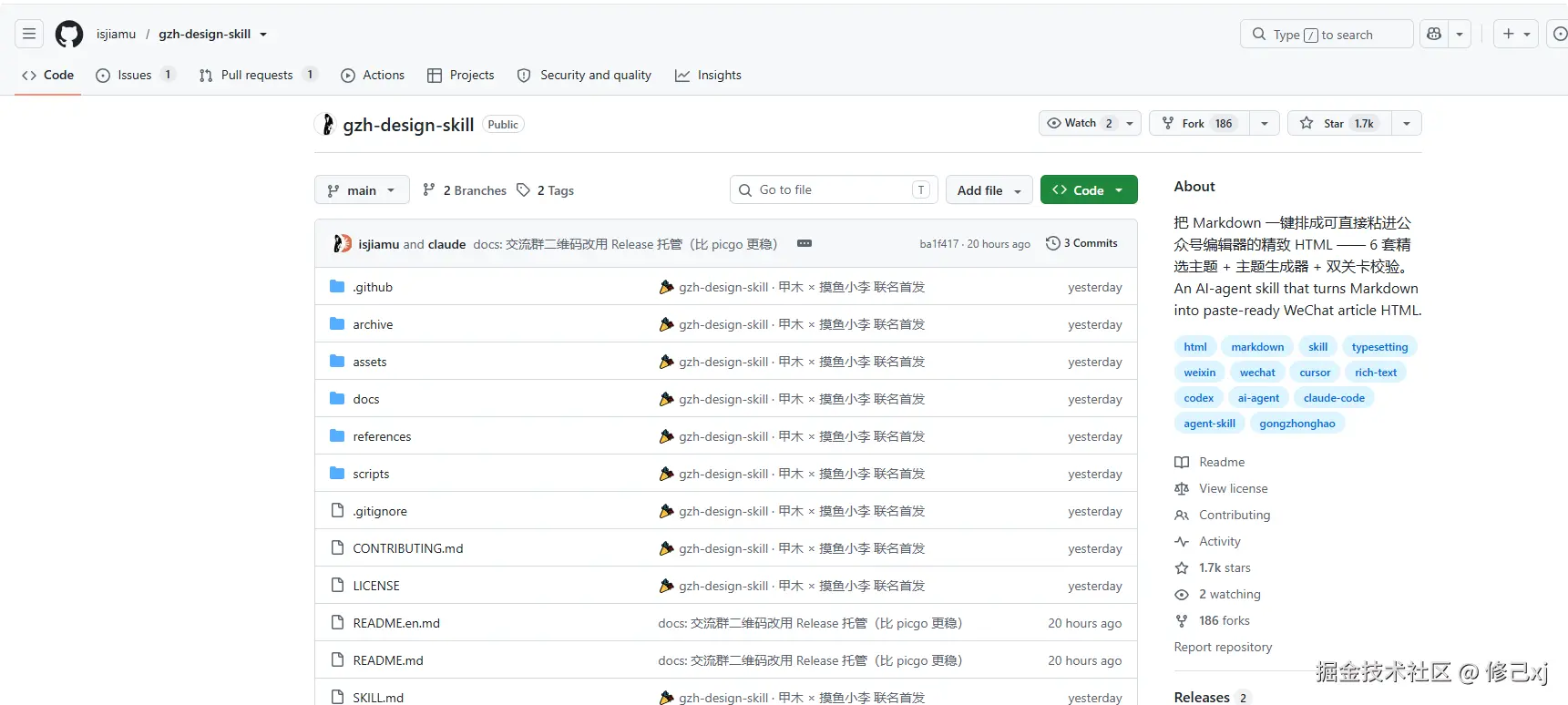Open the Copilot chat icon

[1434, 35]
